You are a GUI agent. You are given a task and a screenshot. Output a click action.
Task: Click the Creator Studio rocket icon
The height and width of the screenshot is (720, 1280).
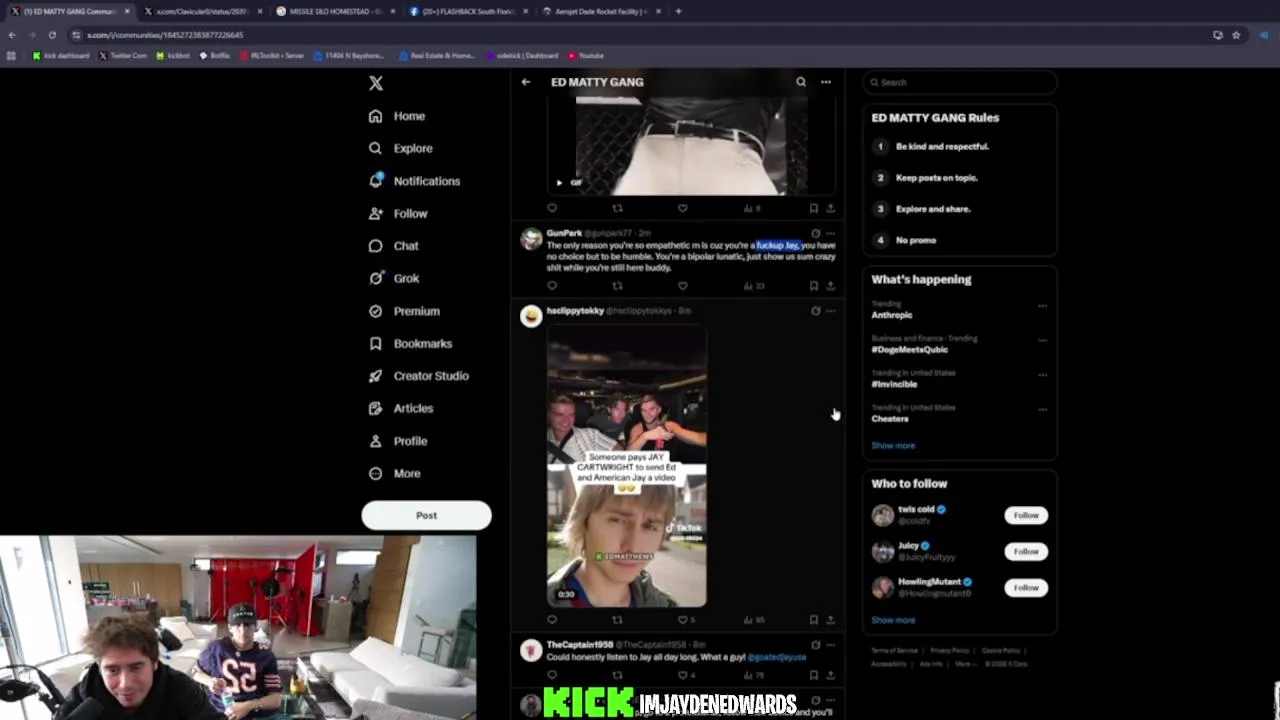pos(375,376)
